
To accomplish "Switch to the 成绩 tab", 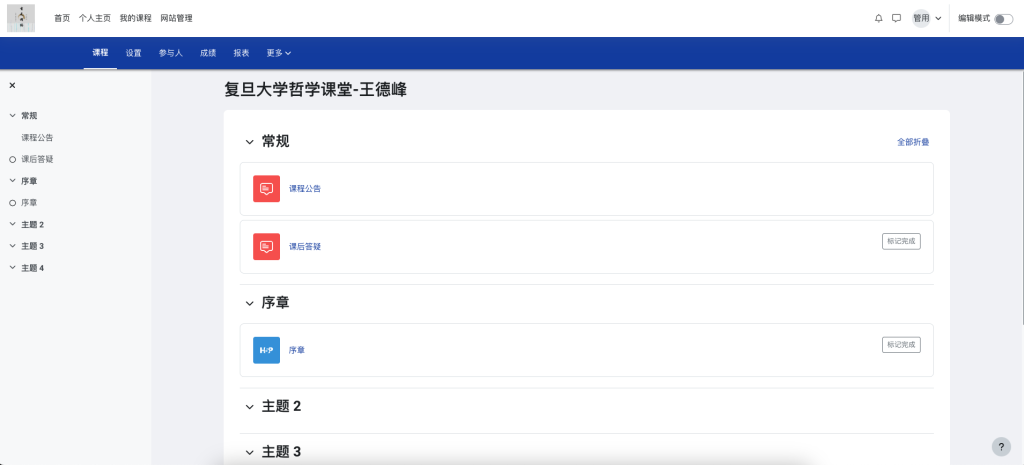I will click(208, 53).
